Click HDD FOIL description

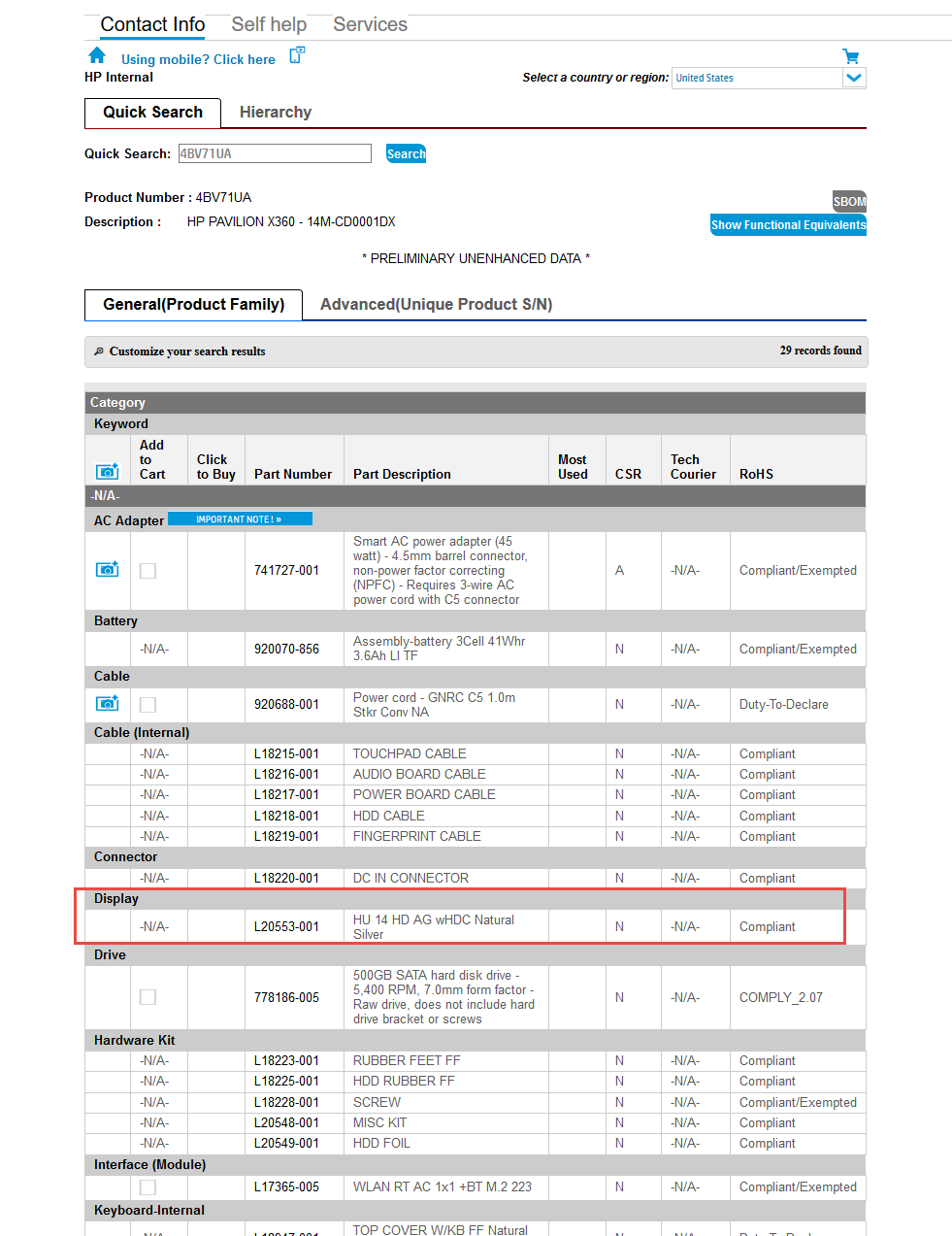(381, 1143)
